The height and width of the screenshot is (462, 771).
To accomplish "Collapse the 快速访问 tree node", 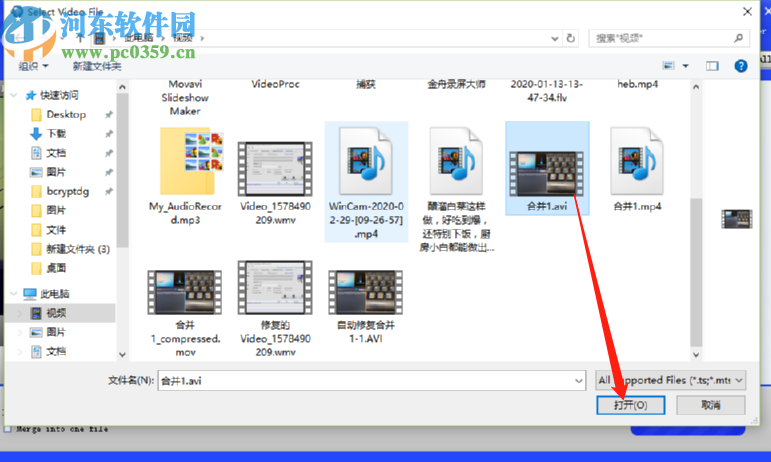I will (x=13, y=95).
